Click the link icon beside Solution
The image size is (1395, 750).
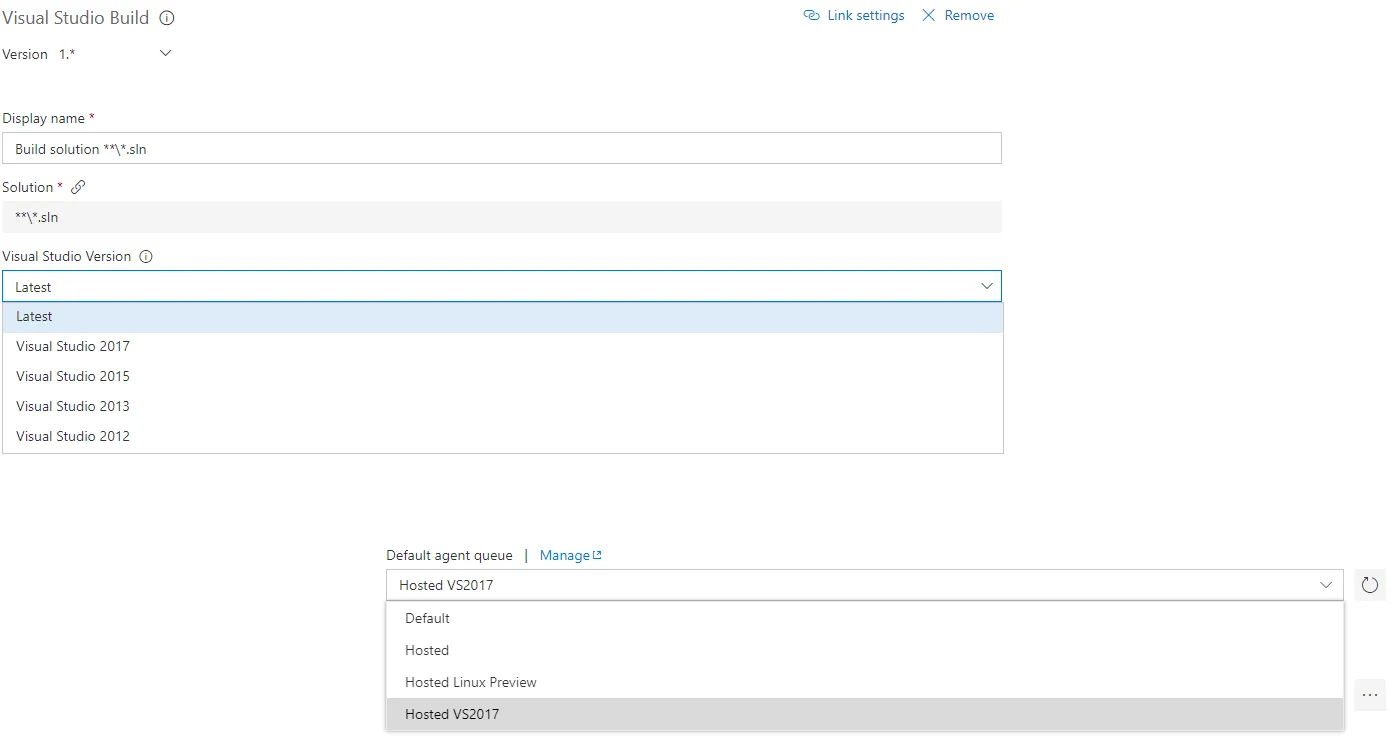[78, 187]
